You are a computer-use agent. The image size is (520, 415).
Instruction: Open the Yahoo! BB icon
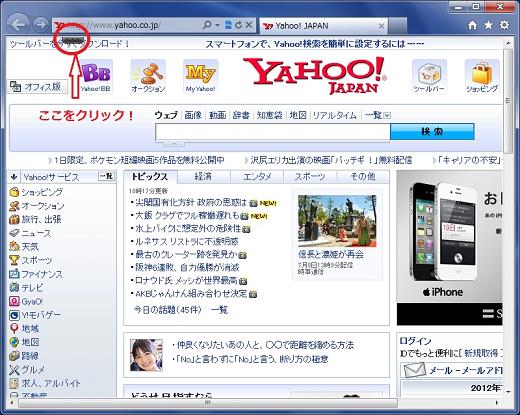[95, 77]
